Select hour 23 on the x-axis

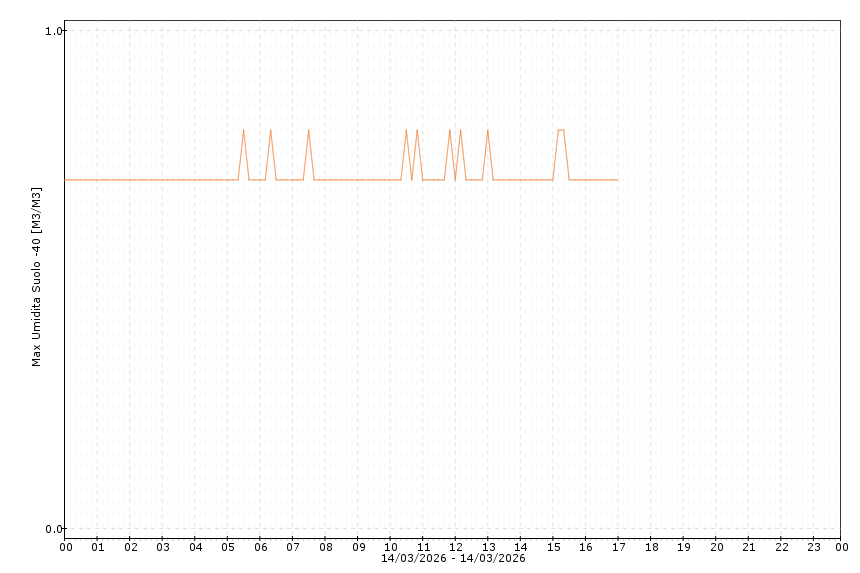(x=813, y=547)
